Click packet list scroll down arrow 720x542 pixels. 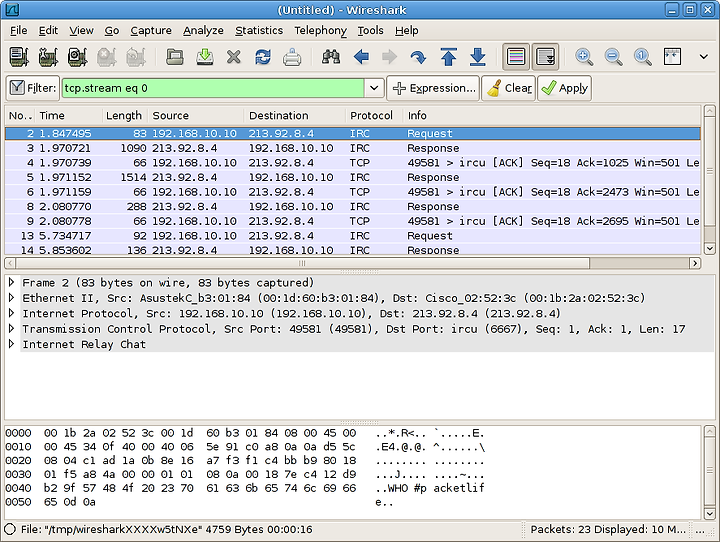click(x=709, y=248)
